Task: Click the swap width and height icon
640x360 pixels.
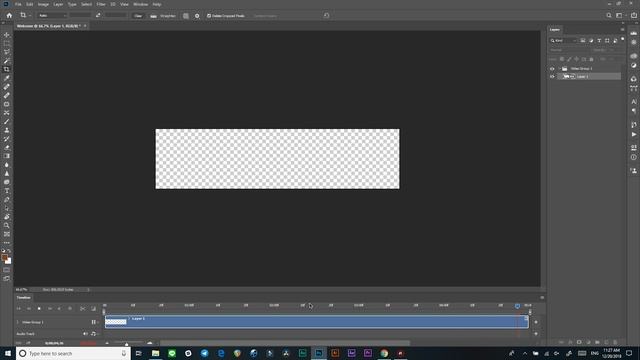Action: (98, 16)
